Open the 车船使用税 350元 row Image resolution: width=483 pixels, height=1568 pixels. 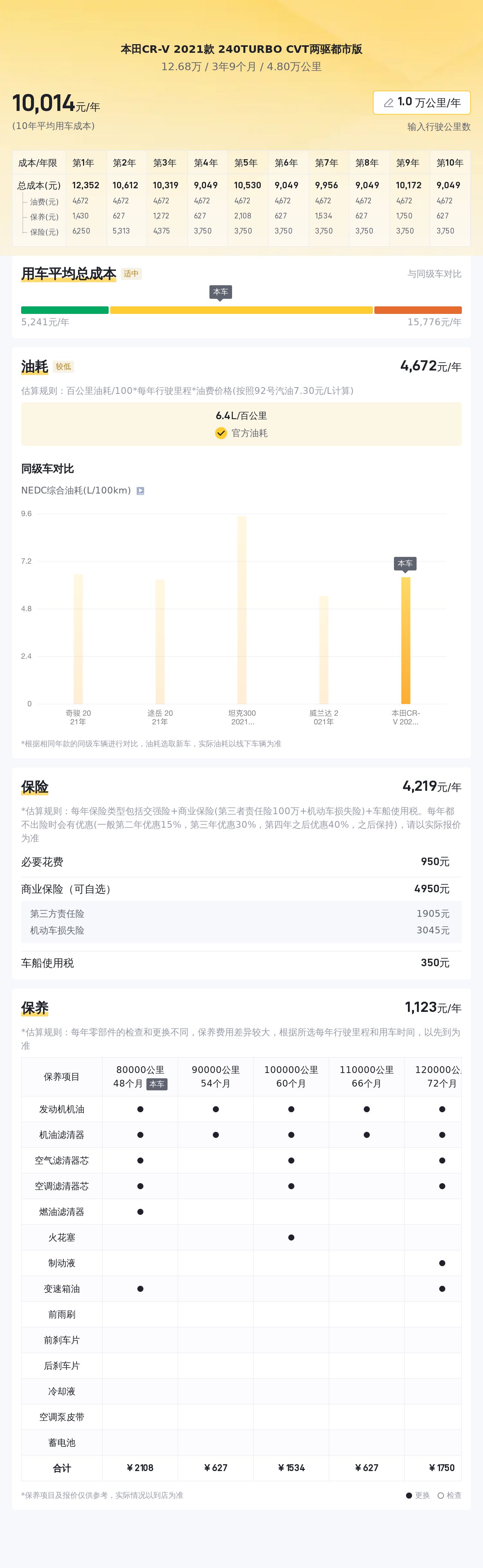tap(241, 963)
